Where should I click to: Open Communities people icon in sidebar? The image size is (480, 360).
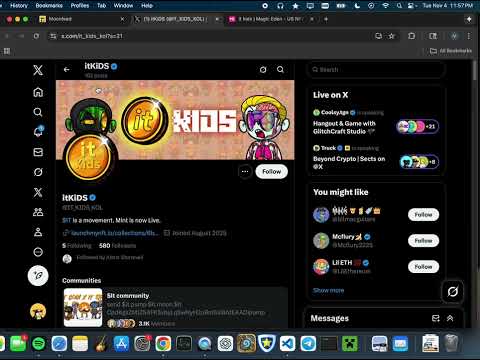tap(38, 212)
